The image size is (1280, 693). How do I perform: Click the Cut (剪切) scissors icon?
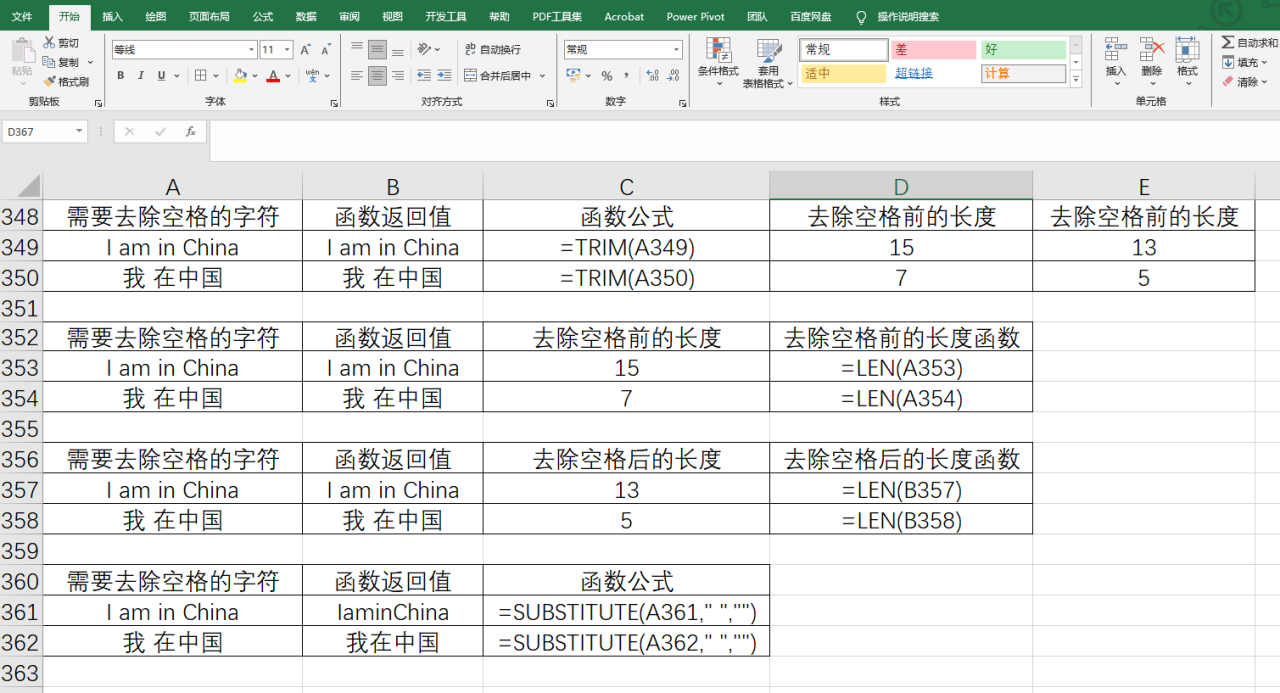click(x=49, y=43)
